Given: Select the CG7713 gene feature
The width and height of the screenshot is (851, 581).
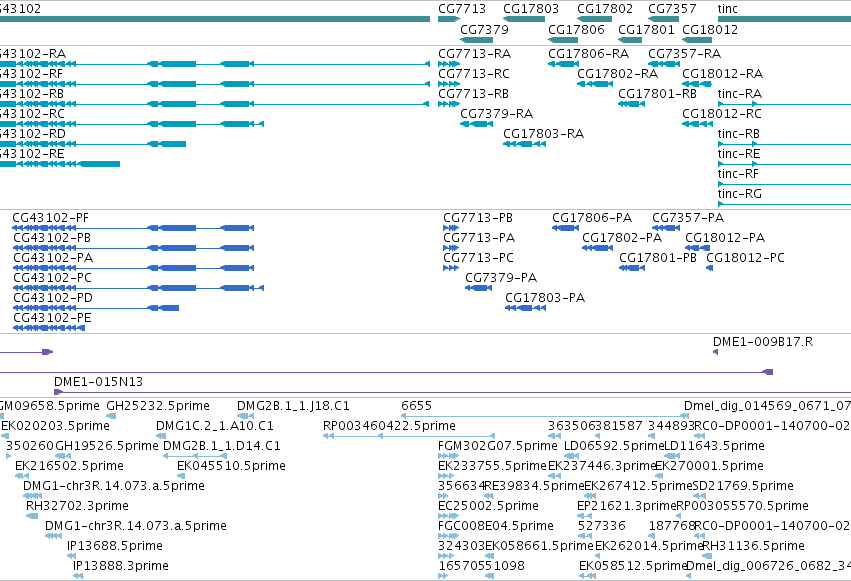Looking at the screenshot, I should click(449, 19).
